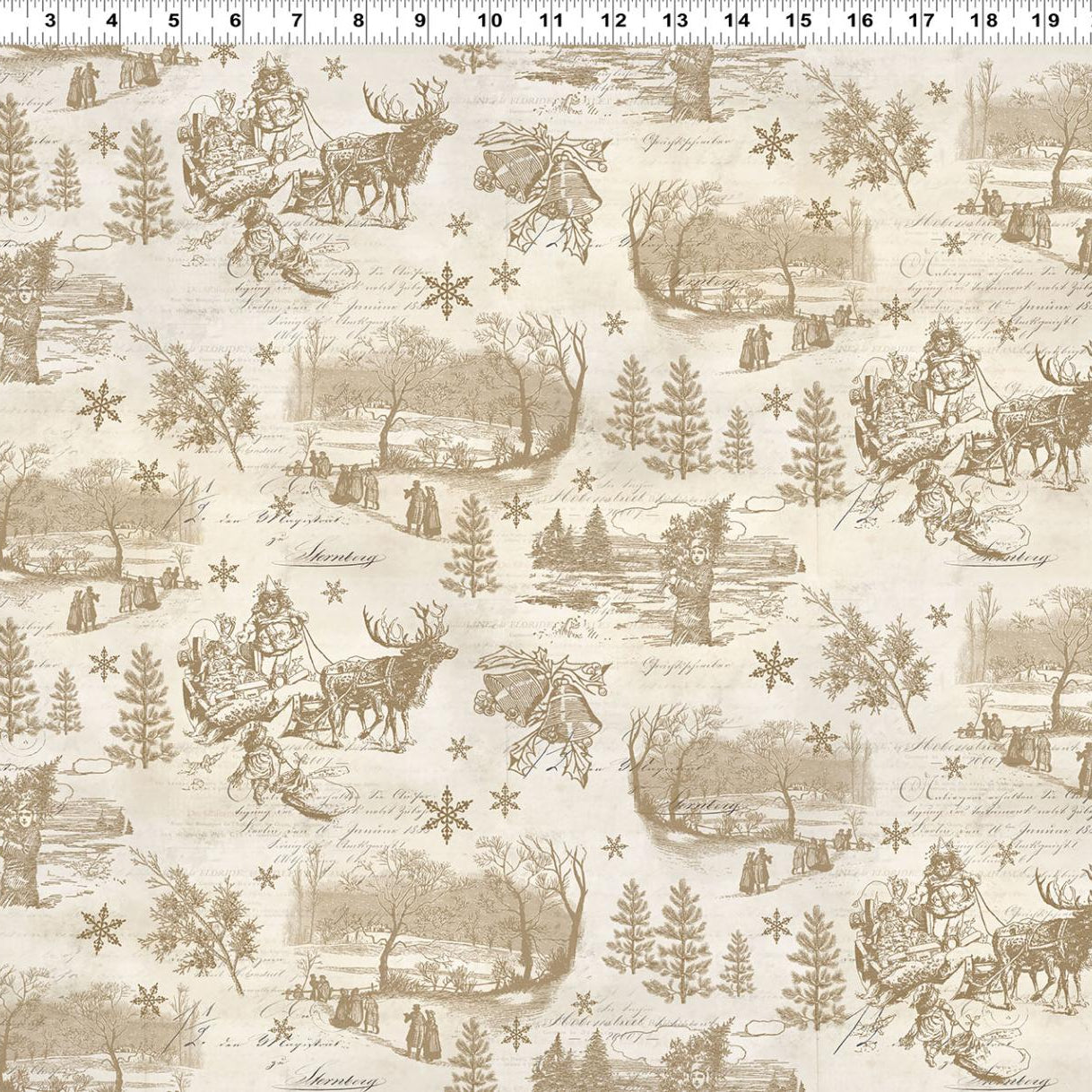Pick the 12 inch ruler mark
1092x1092 pixels.
[x=614, y=20]
